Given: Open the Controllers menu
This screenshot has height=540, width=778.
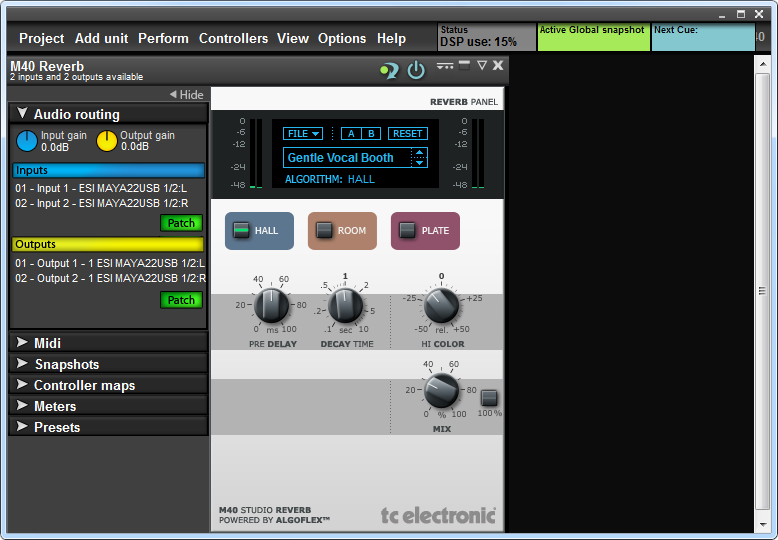Looking at the screenshot, I should pyautogui.click(x=233, y=38).
